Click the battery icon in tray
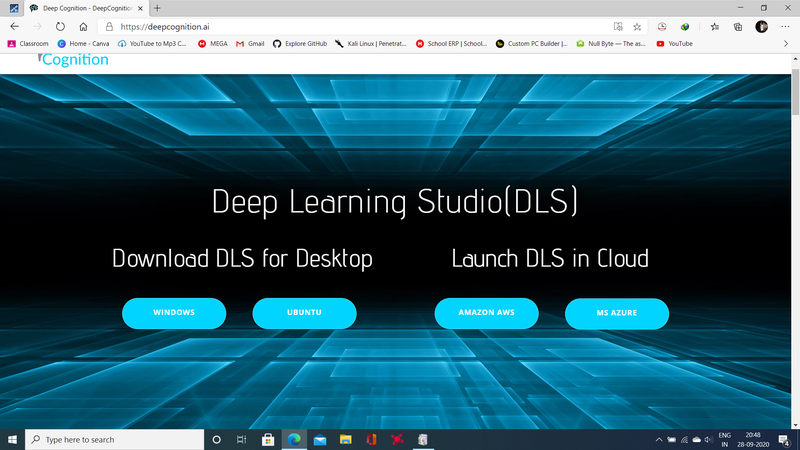Viewport: 800px width, 450px height. pos(671,439)
